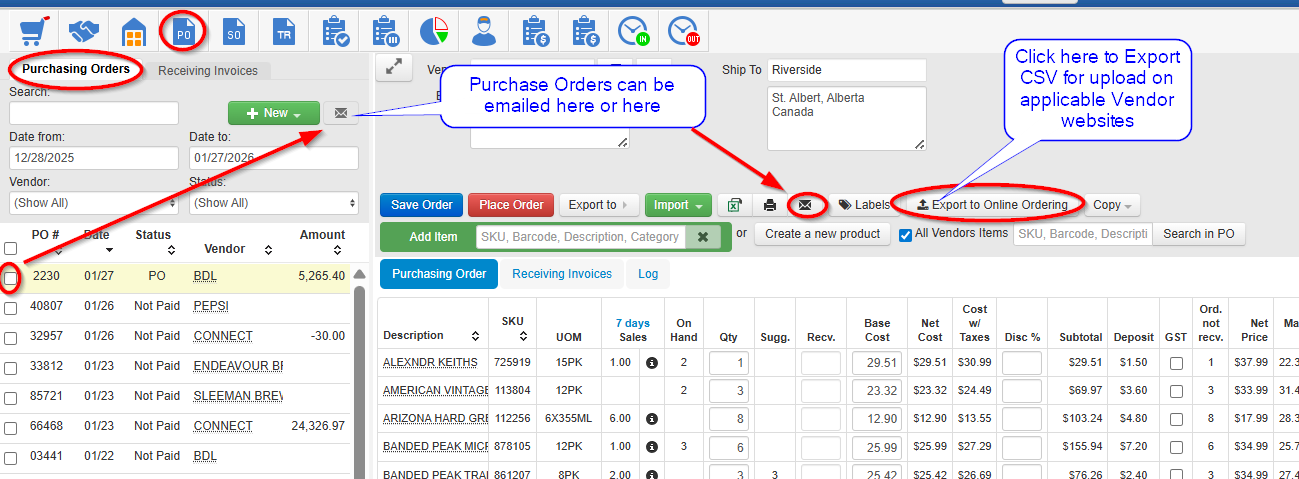Click Create a new product
This screenshot has height=479, width=1299.
click(x=823, y=234)
